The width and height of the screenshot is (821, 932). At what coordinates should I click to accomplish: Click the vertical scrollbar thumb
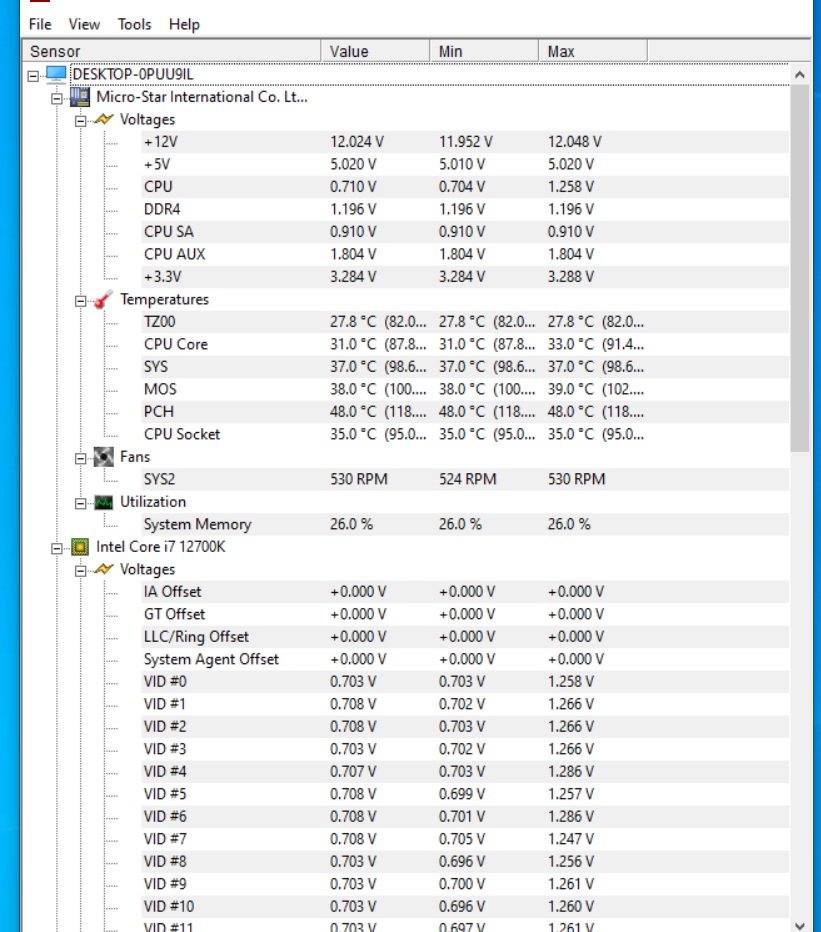[x=800, y=269]
